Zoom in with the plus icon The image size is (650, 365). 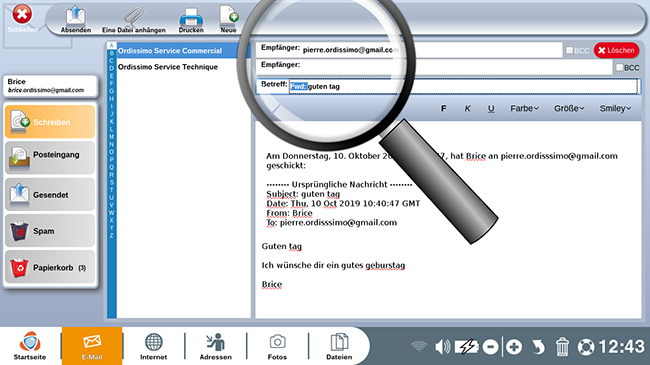(514, 347)
